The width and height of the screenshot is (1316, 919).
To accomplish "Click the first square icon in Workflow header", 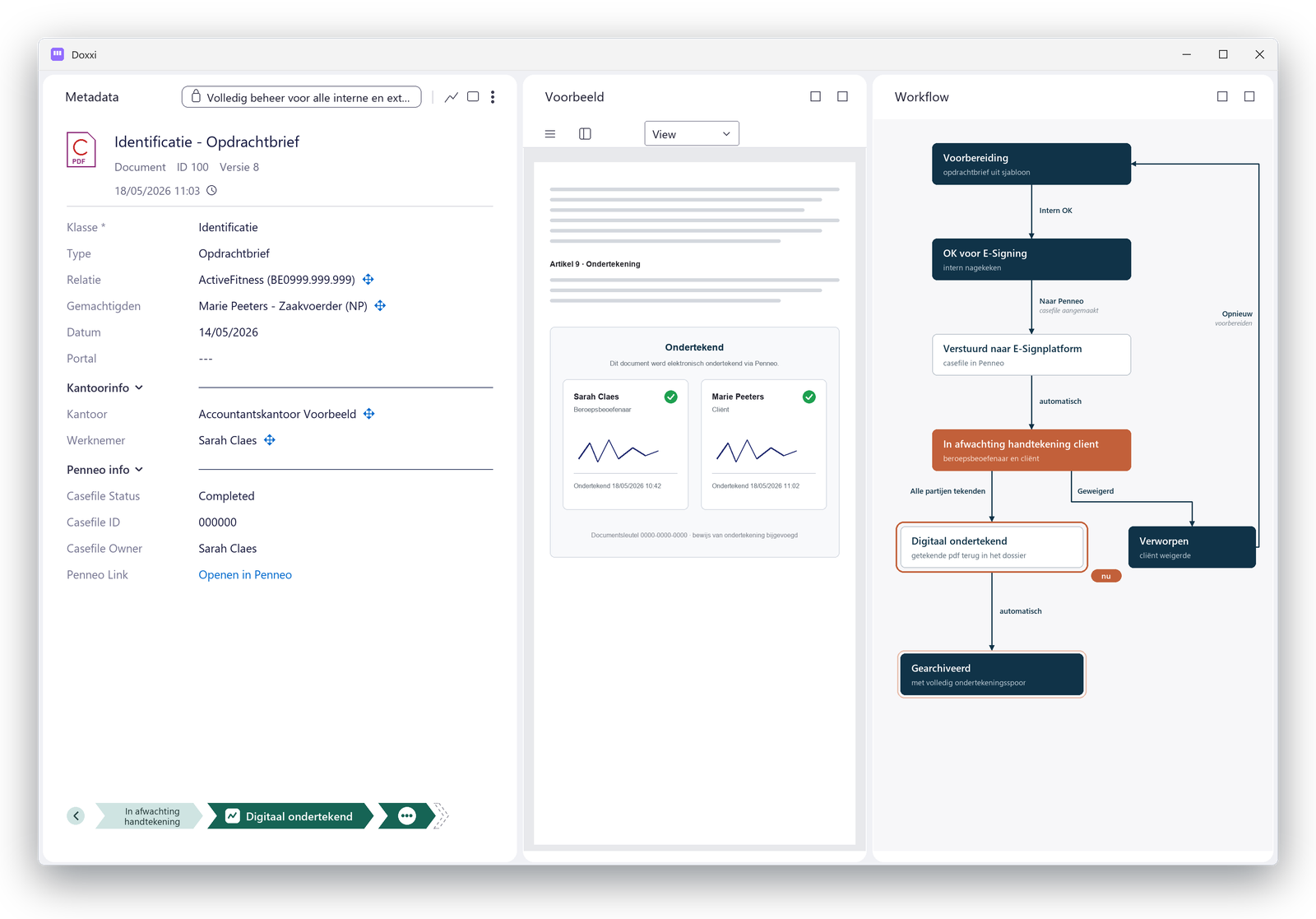I will 1222,96.
